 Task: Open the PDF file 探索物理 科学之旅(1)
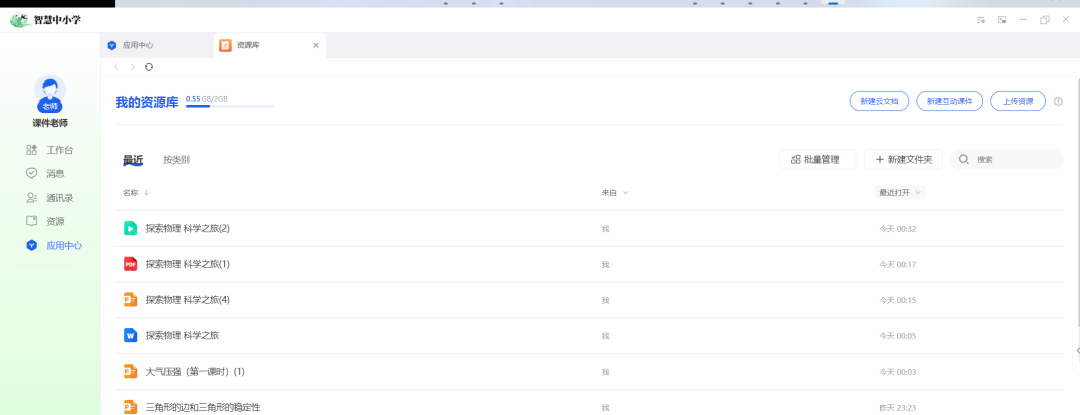(x=188, y=264)
